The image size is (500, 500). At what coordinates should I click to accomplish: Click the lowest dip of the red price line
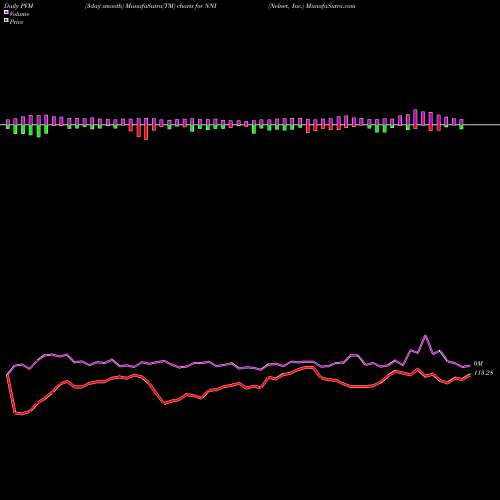[x=19, y=414]
